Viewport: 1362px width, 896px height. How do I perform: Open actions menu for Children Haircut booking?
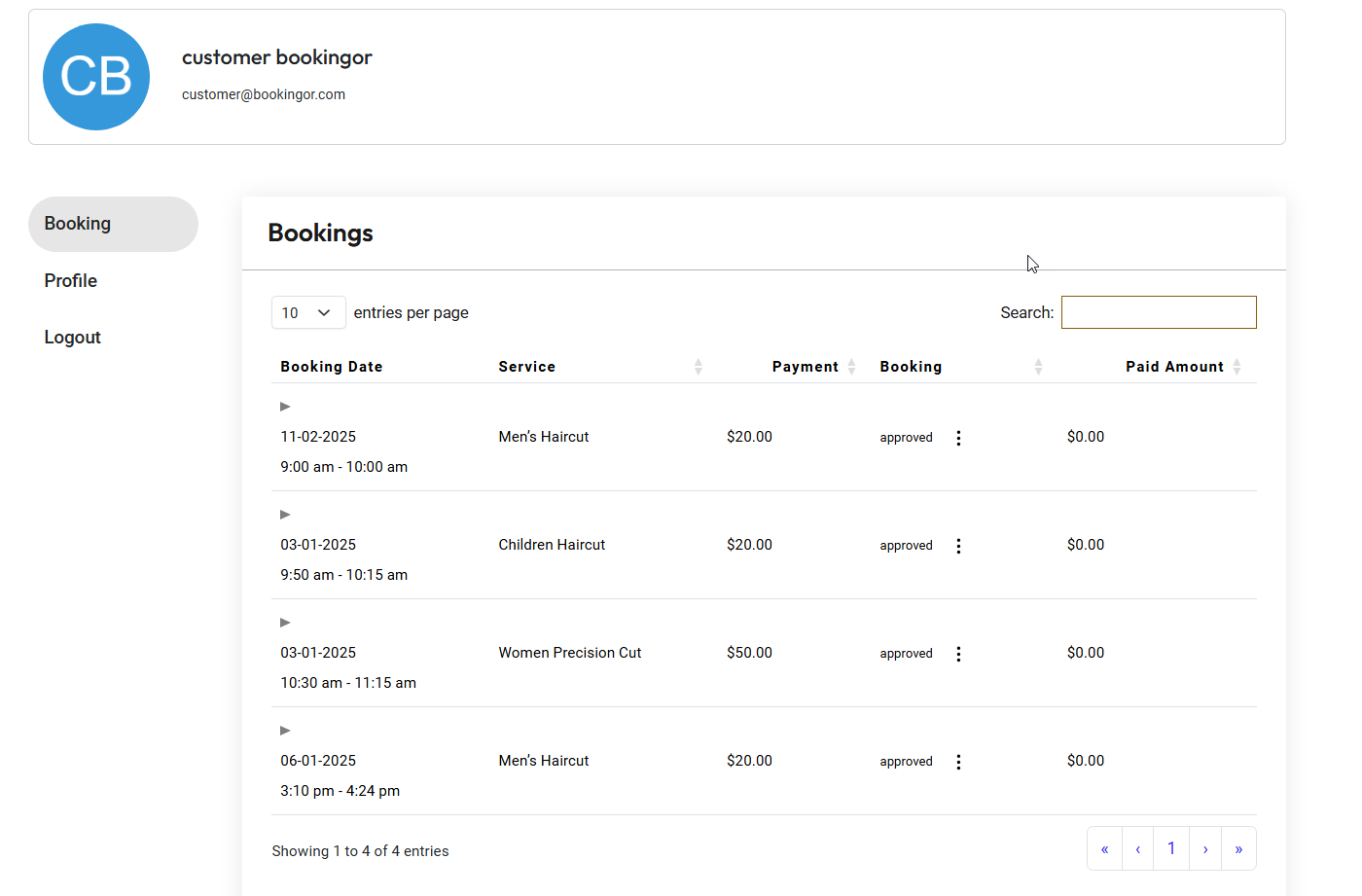coord(958,546)
